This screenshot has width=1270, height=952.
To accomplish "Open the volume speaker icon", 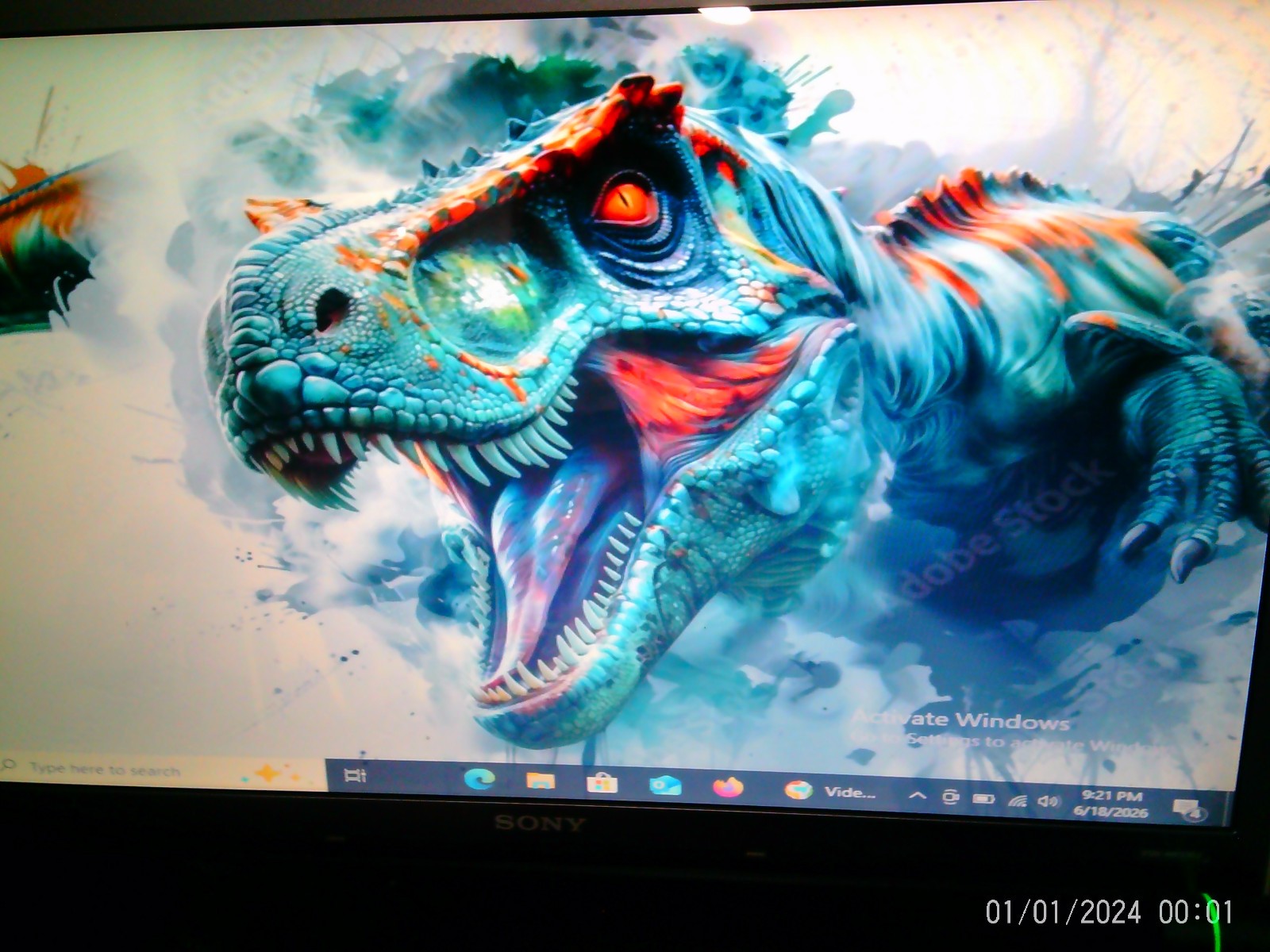I will pyautogui.click(x=1049, y=801).
